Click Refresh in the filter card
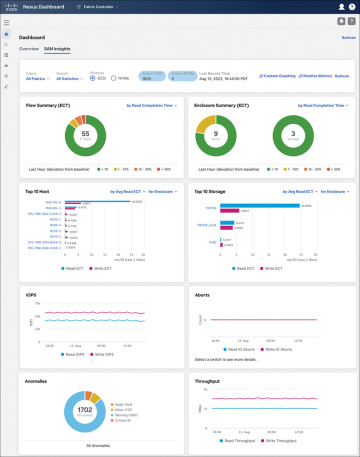The height and width of the screenshot is (457, 360). tap(342, 76)
